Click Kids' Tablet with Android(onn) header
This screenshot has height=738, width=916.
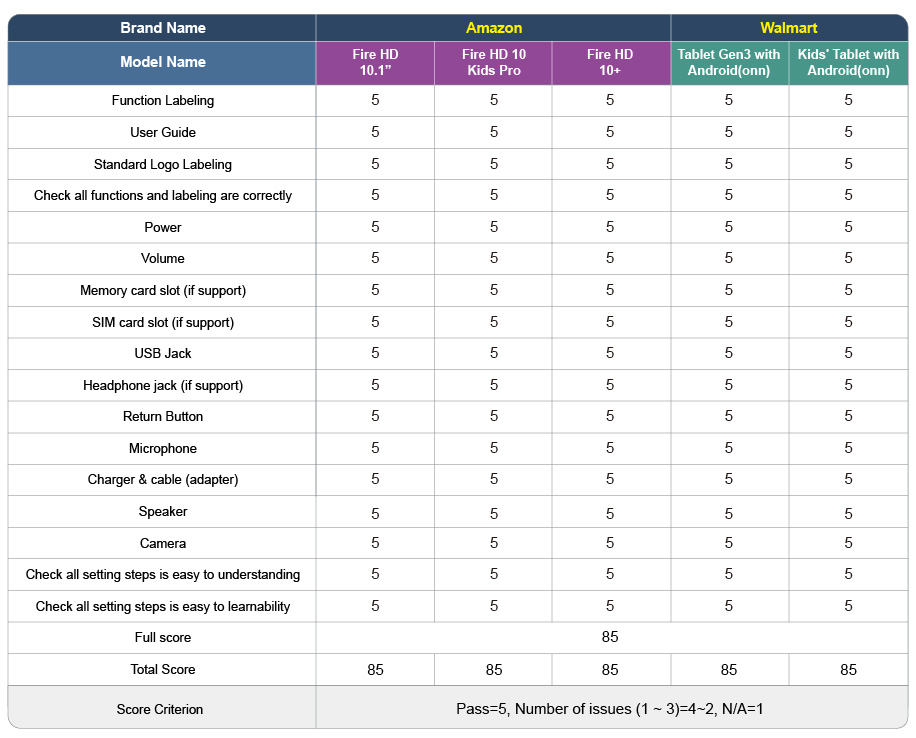pos(848,63)
